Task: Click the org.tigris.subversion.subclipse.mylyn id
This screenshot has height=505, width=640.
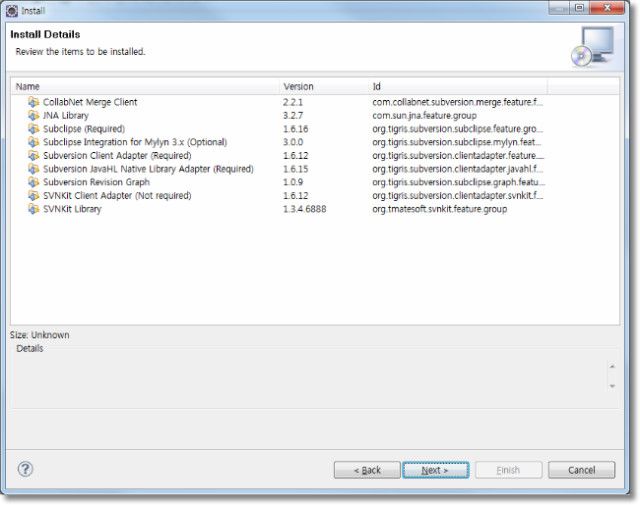Action: click(x=457, y=142)
